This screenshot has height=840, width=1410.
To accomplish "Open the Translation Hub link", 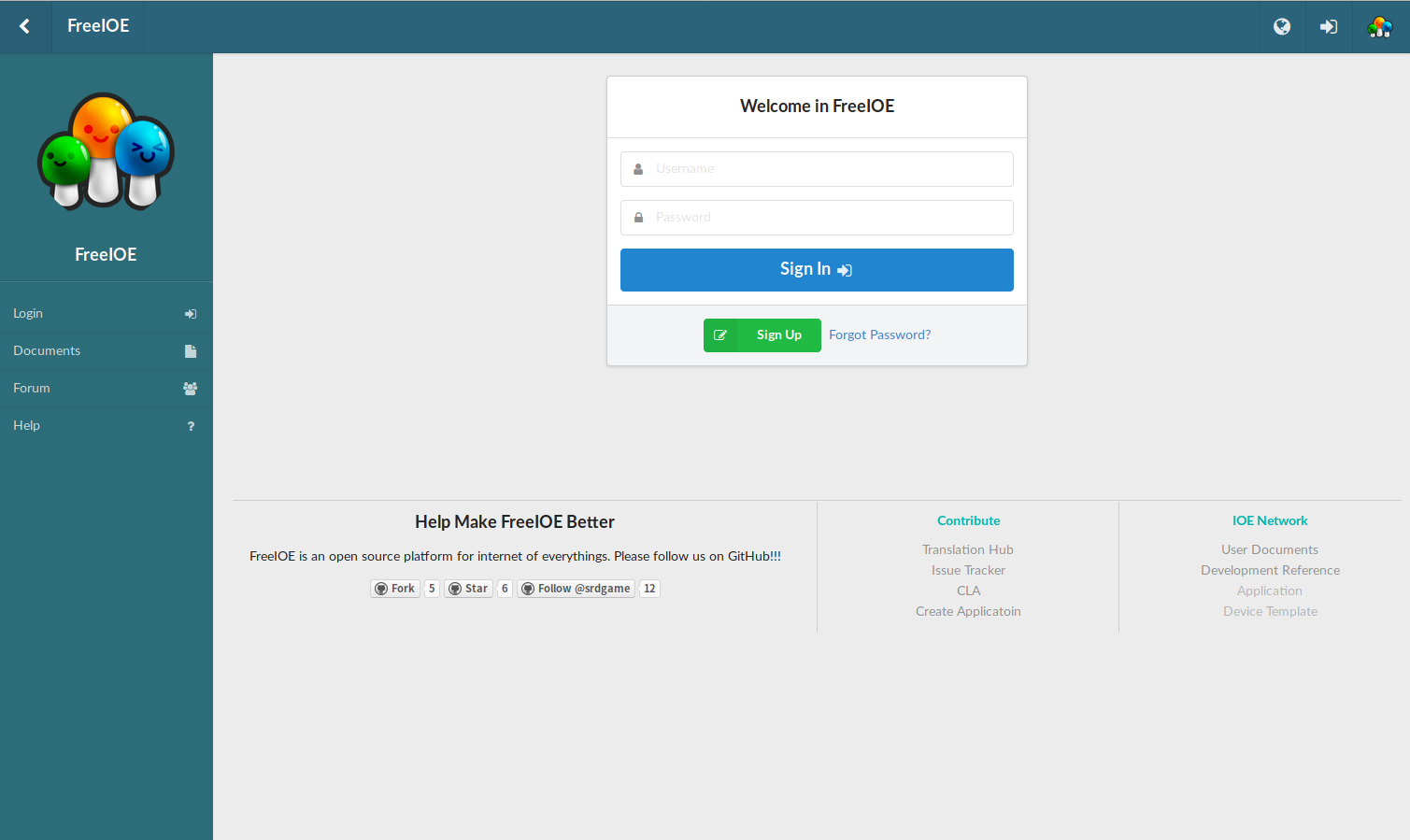I will 967,549.
